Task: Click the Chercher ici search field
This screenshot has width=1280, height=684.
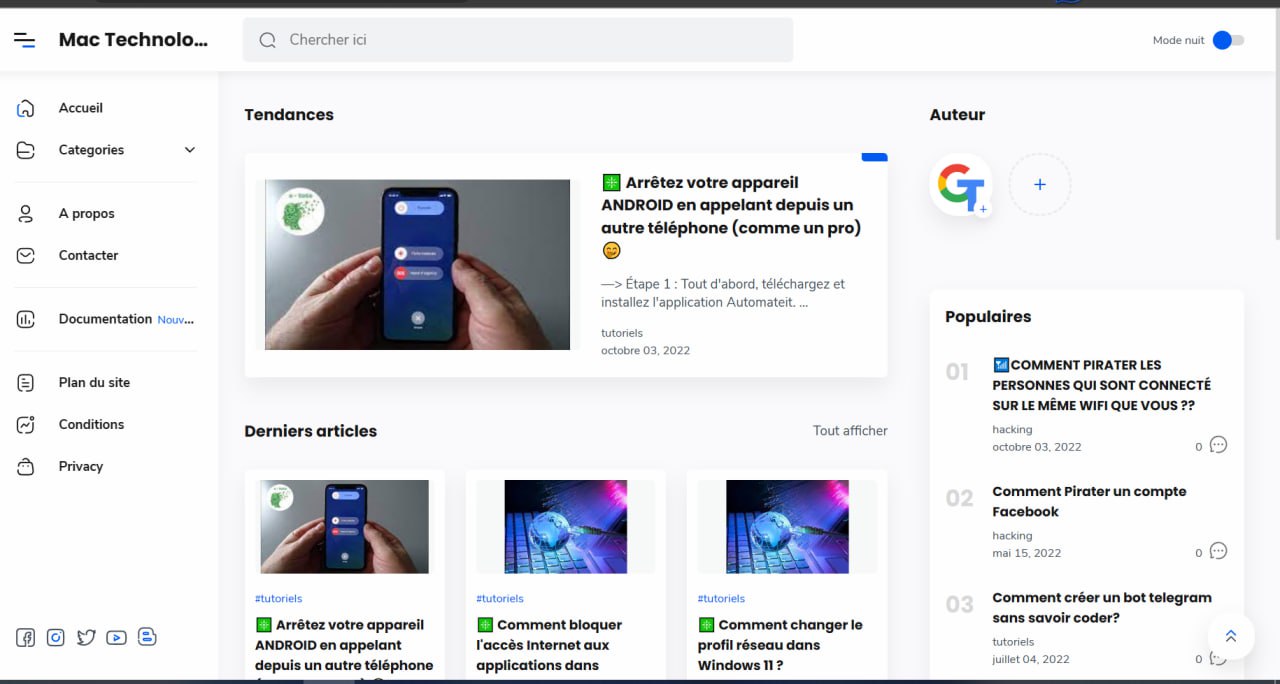Action: click(x=518, y=40)
